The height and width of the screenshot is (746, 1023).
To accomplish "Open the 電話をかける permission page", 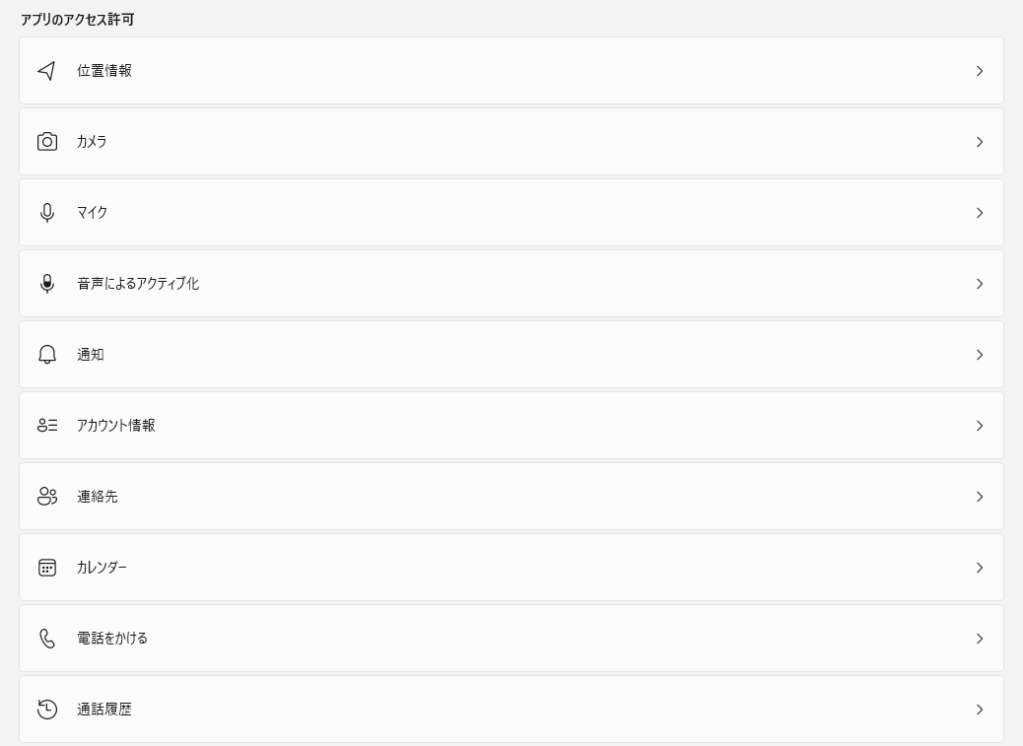I will click(x=112, y=639).
